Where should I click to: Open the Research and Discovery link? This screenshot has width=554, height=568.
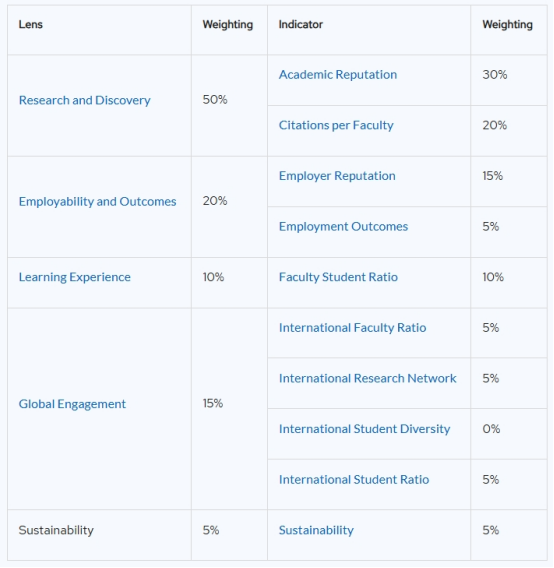click(x=84, y=100)
